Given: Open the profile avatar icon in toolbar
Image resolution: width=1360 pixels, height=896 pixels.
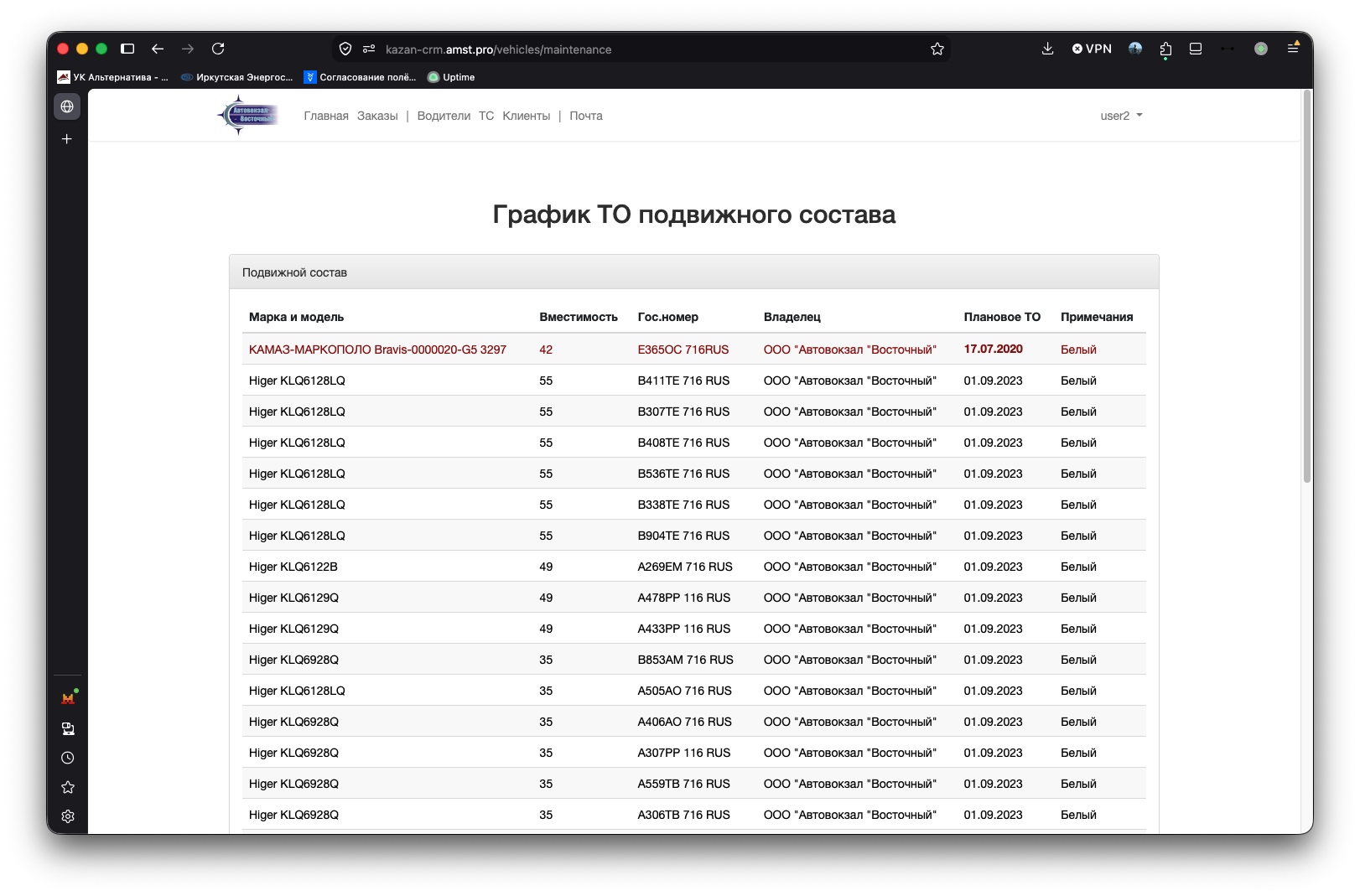Looking at the screenshot, I should tap(1261, 49).
